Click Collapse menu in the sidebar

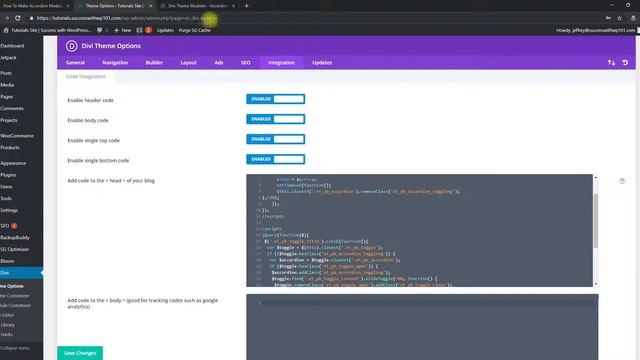(x=15, y=348)
